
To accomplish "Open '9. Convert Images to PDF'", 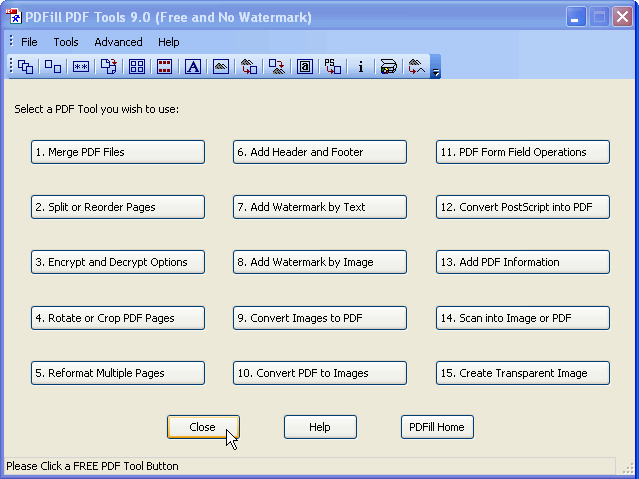I will (x=320, y=318).
